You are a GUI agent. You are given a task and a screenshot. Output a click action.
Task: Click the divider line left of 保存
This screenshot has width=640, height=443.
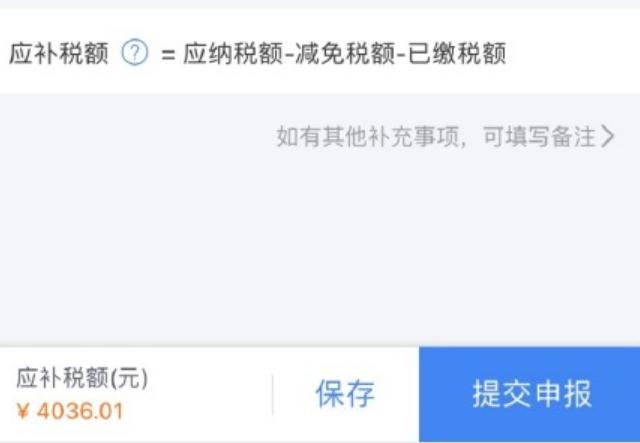click(x=272, y=394)
